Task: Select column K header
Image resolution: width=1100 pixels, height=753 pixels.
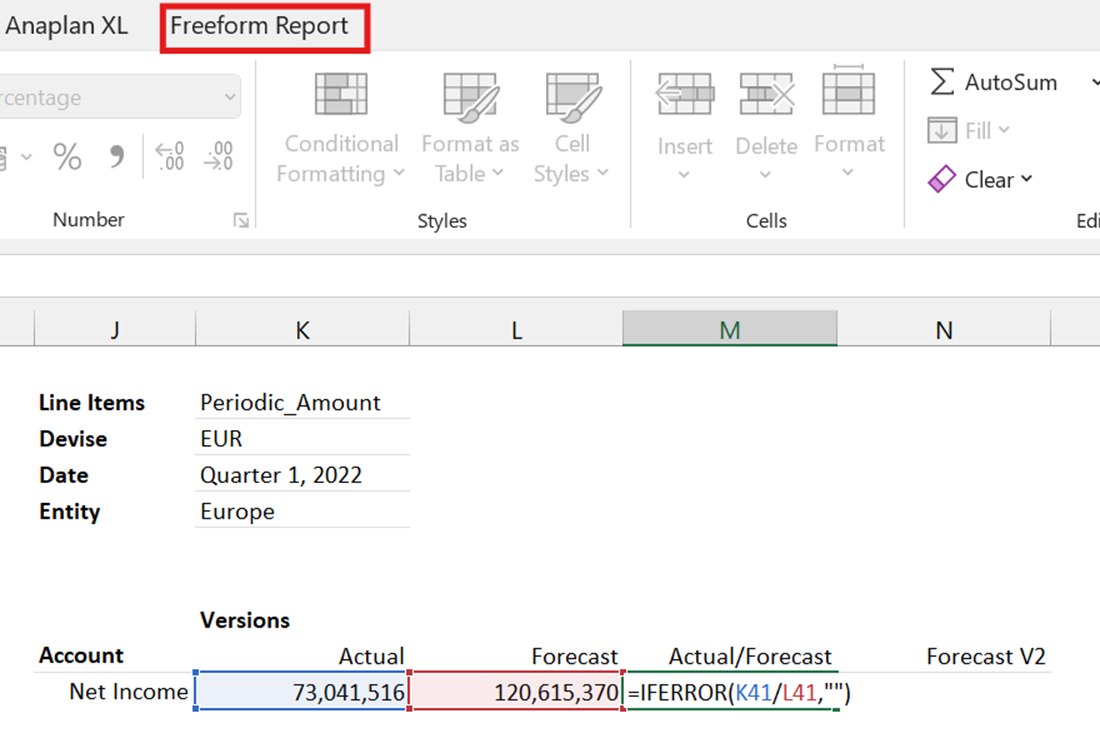Action: [302, 330]
